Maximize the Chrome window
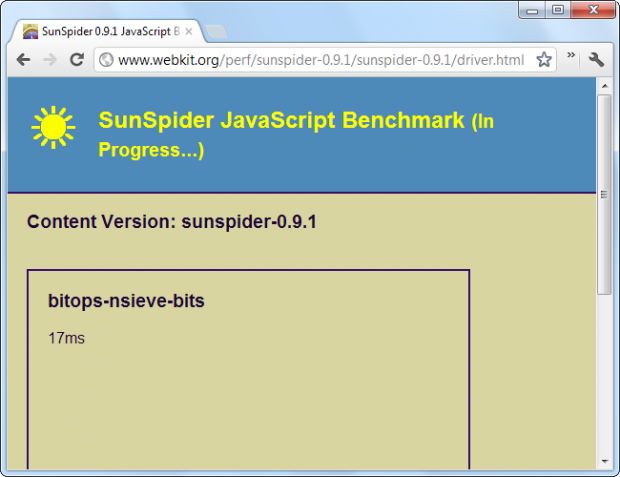This screenshot has height=477, width=620. tap(558, 10)
